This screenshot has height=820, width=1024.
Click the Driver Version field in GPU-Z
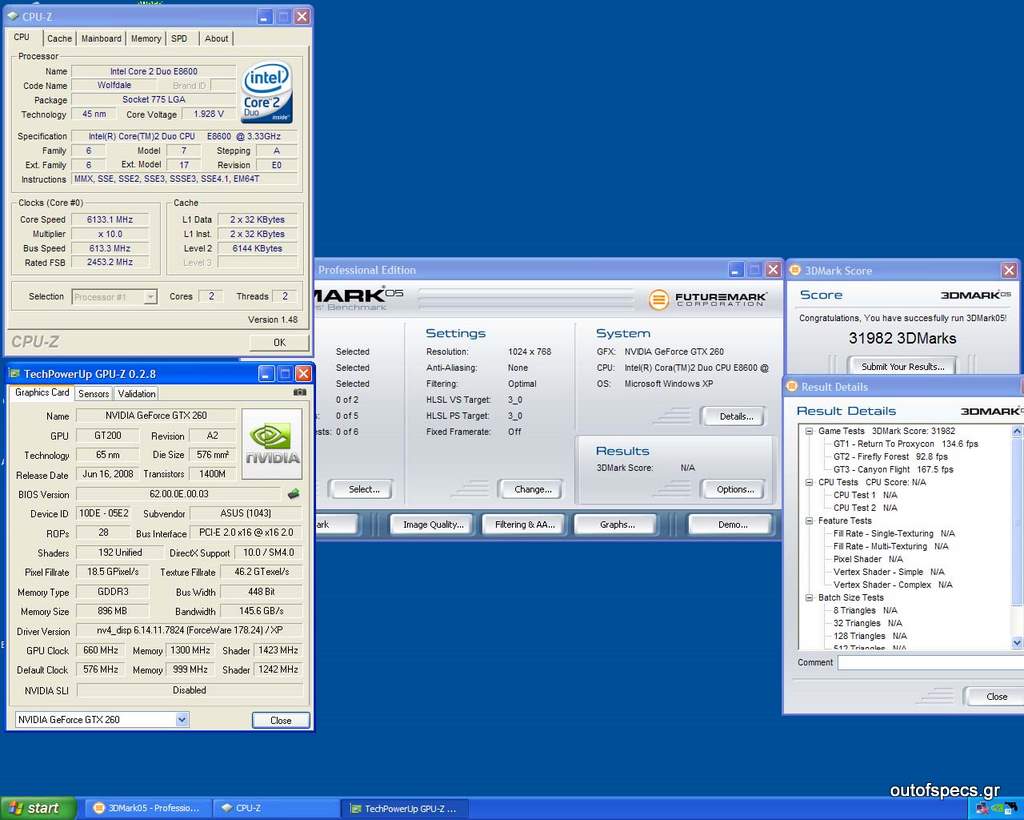coord(189,631)
